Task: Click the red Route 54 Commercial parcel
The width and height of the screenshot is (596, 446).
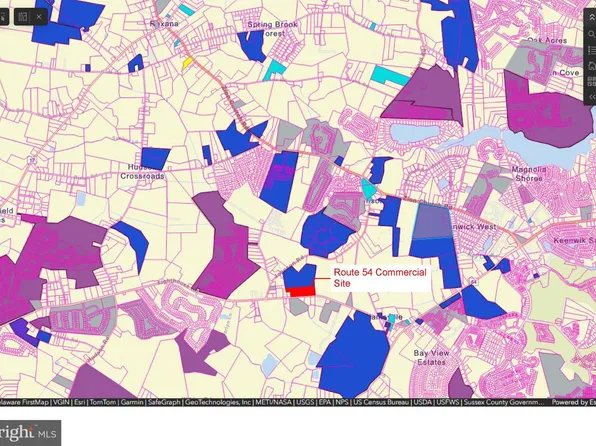Action: click(301, 291)
